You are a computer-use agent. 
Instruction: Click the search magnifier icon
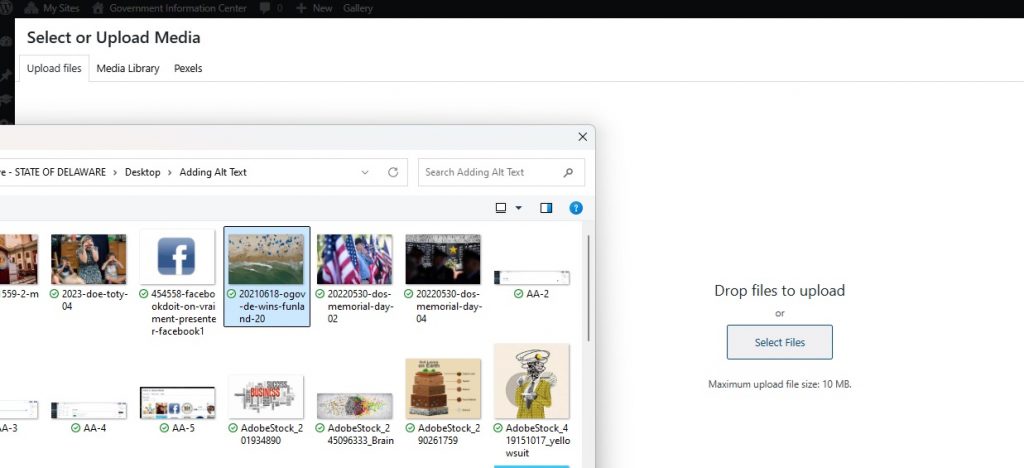pos(568,172)
